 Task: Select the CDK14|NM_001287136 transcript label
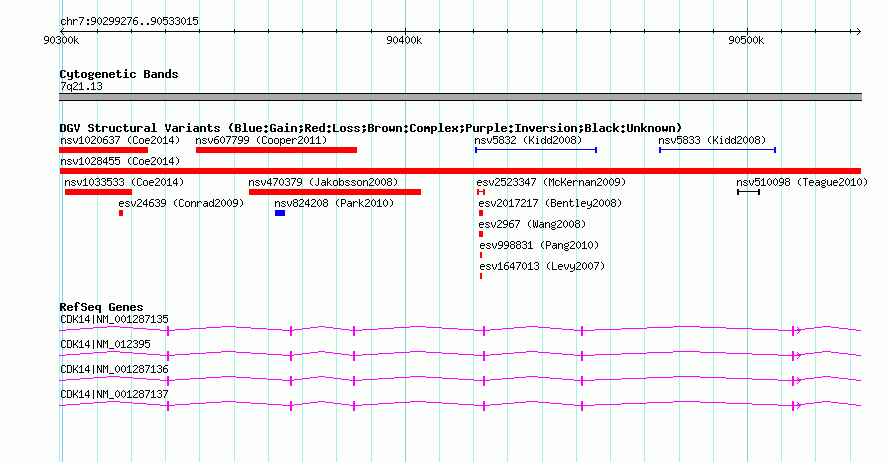tap(114, 369)
